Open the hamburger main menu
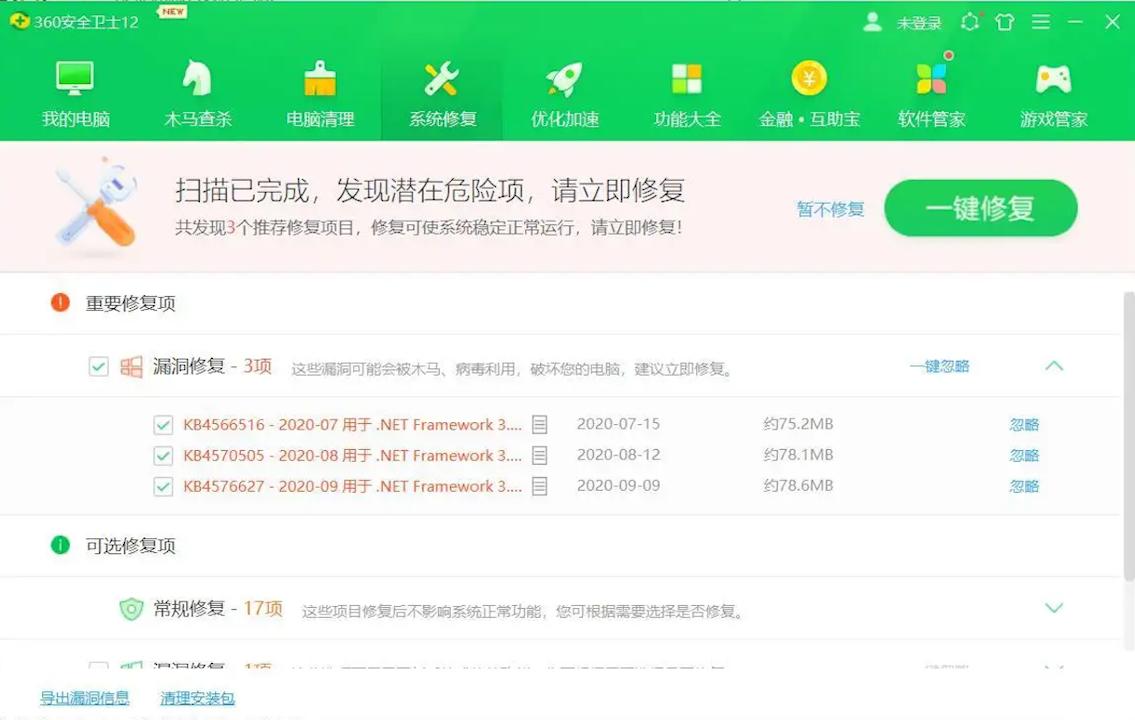The height and width of the screenshot is (720, 1135). coord(1040,22)
